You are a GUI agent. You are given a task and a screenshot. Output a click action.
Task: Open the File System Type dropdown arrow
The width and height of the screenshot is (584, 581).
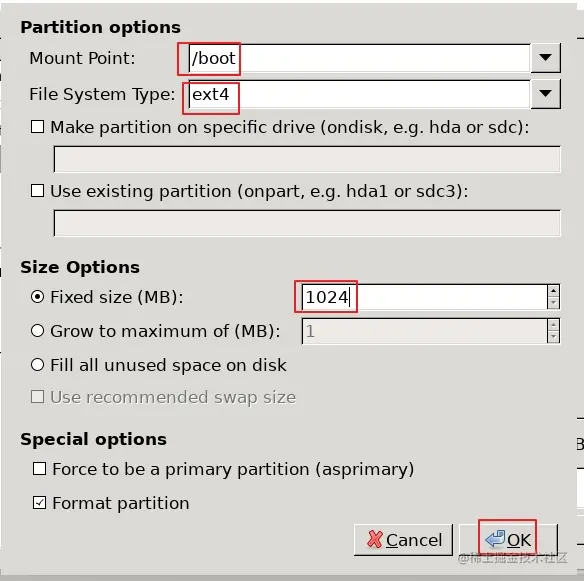pos(545,93)
